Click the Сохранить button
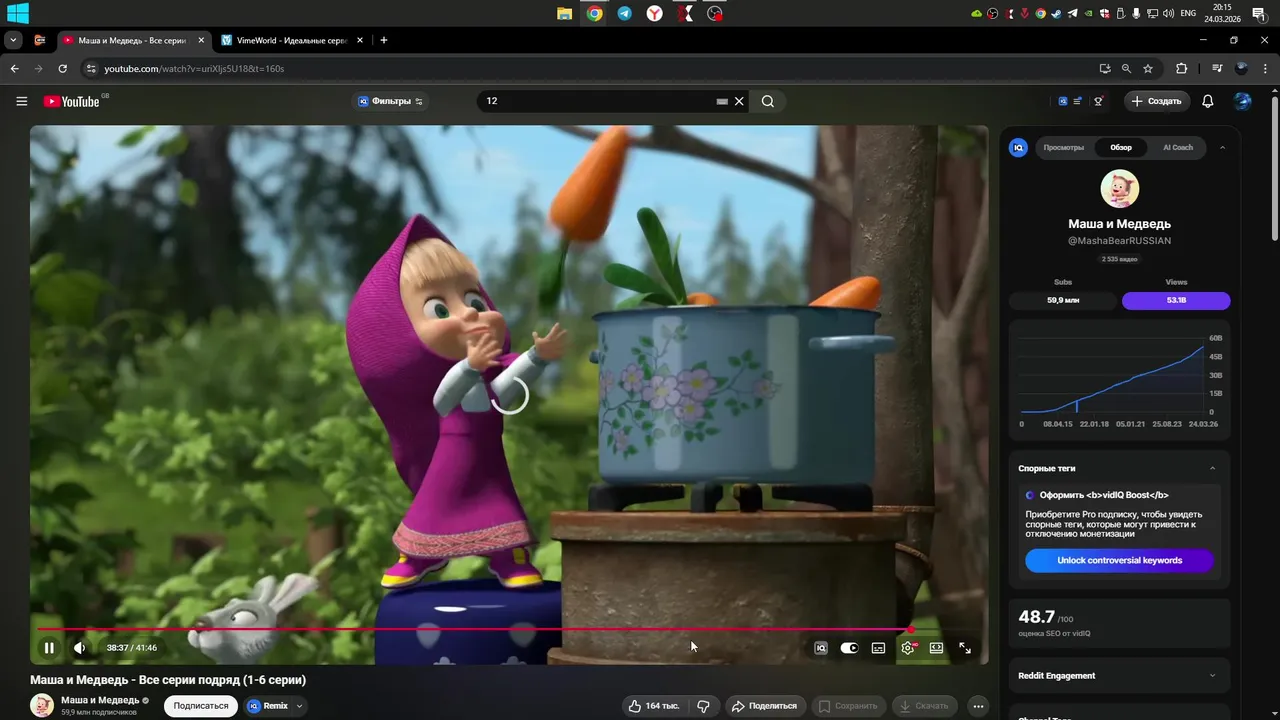The image size is (1280, 720). coord(849,706)
